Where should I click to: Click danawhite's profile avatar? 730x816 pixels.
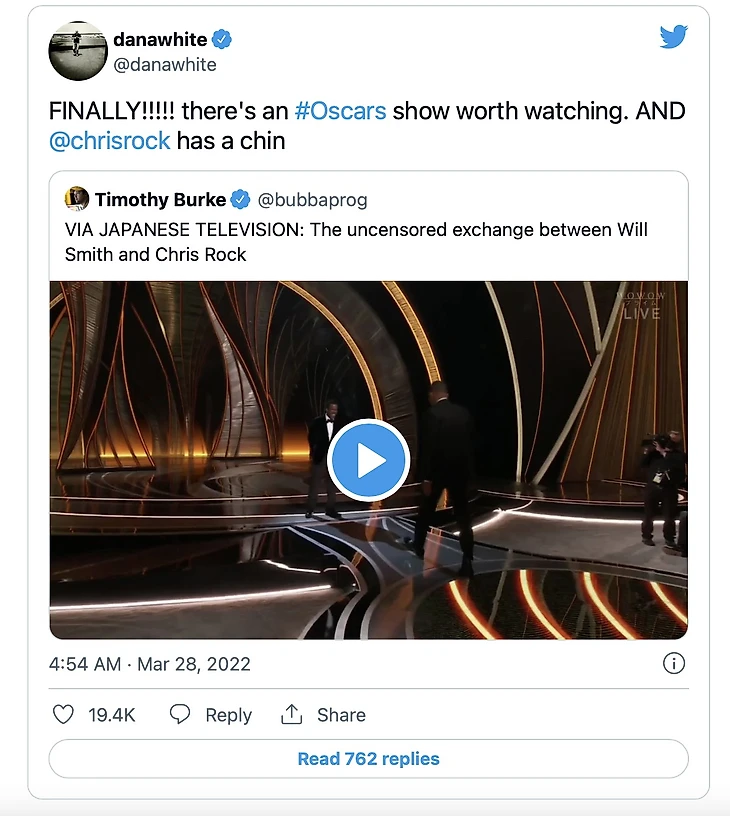click(78, 50)
